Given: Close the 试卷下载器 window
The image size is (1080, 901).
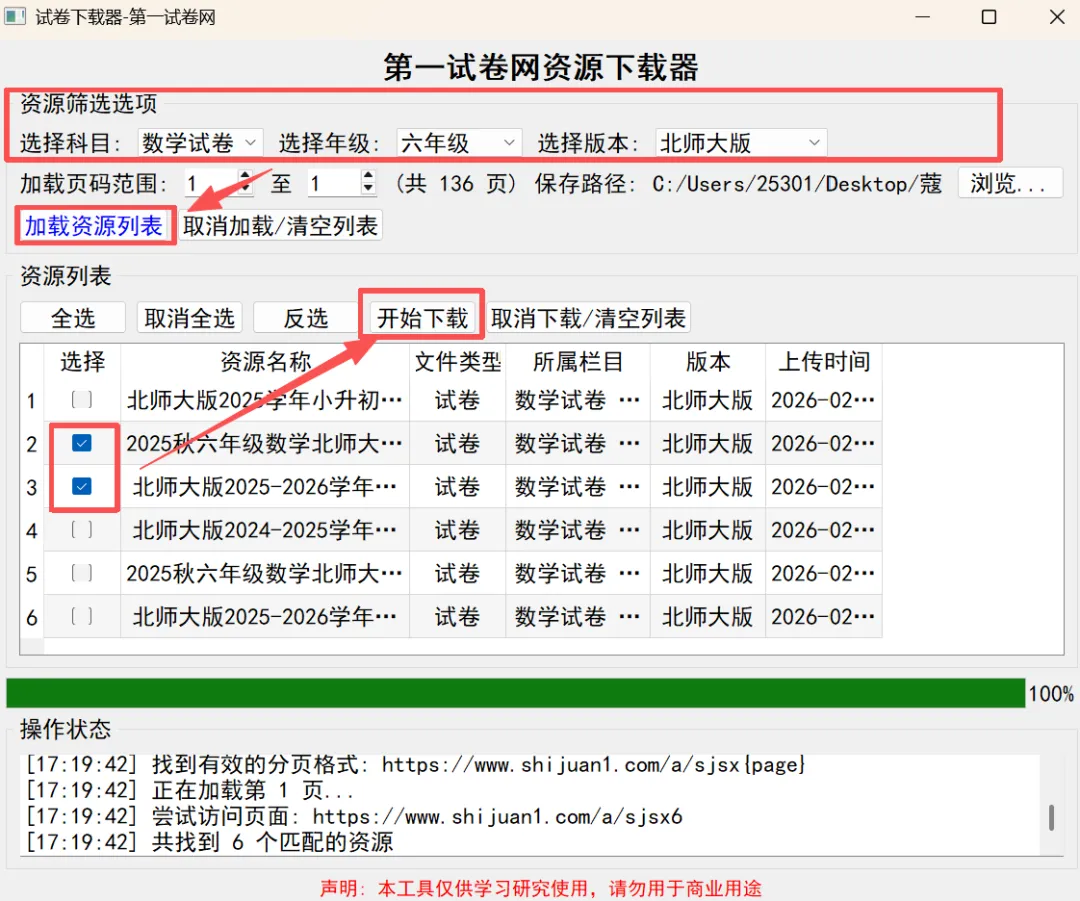Looking at the screenshot, I should 1057,17.
